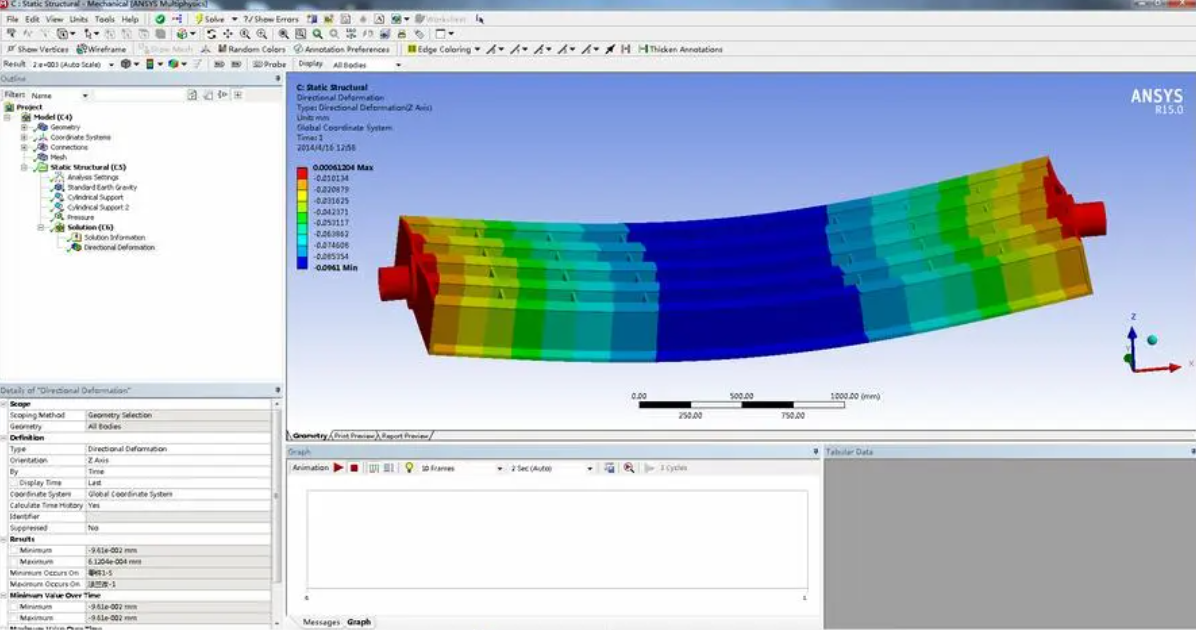1196x630 pixels.
Task: Open the View menu
Action: pos(54,19)
